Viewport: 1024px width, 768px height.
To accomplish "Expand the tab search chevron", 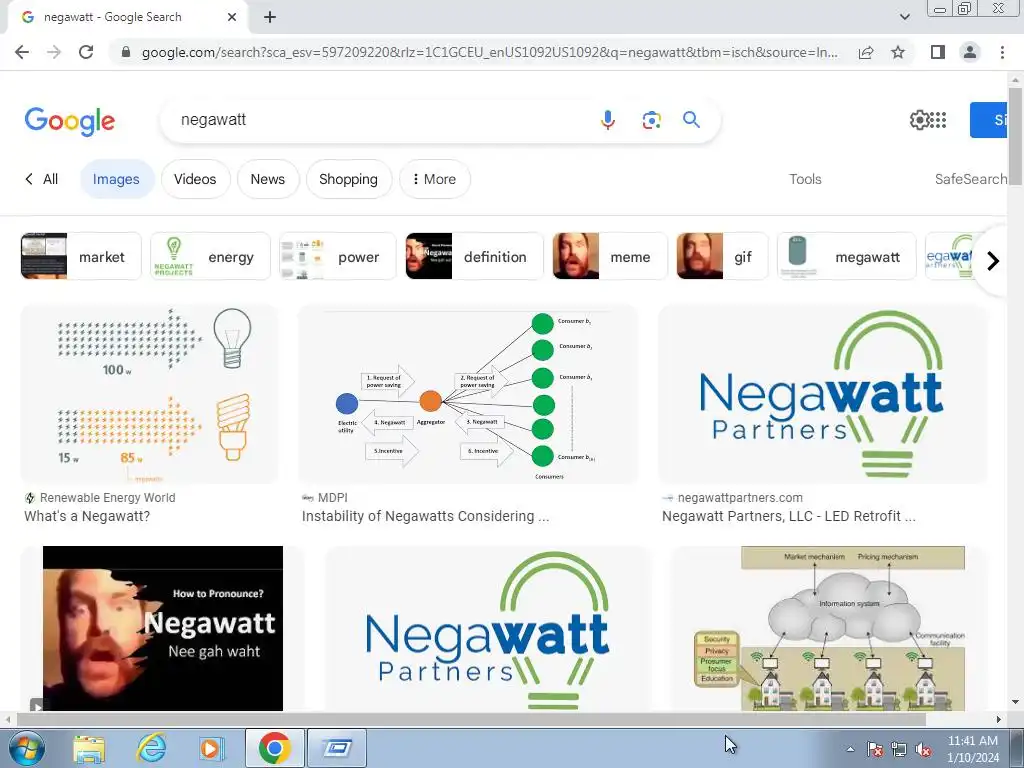I will [904, 17].
